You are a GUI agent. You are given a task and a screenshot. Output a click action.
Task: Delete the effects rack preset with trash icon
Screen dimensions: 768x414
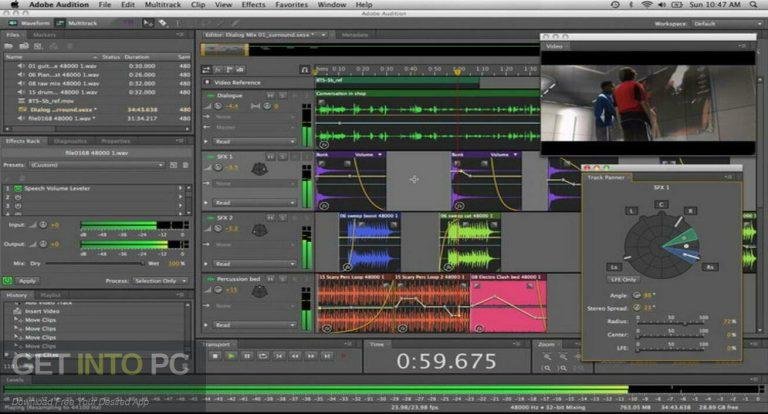[x=186, y=165]
